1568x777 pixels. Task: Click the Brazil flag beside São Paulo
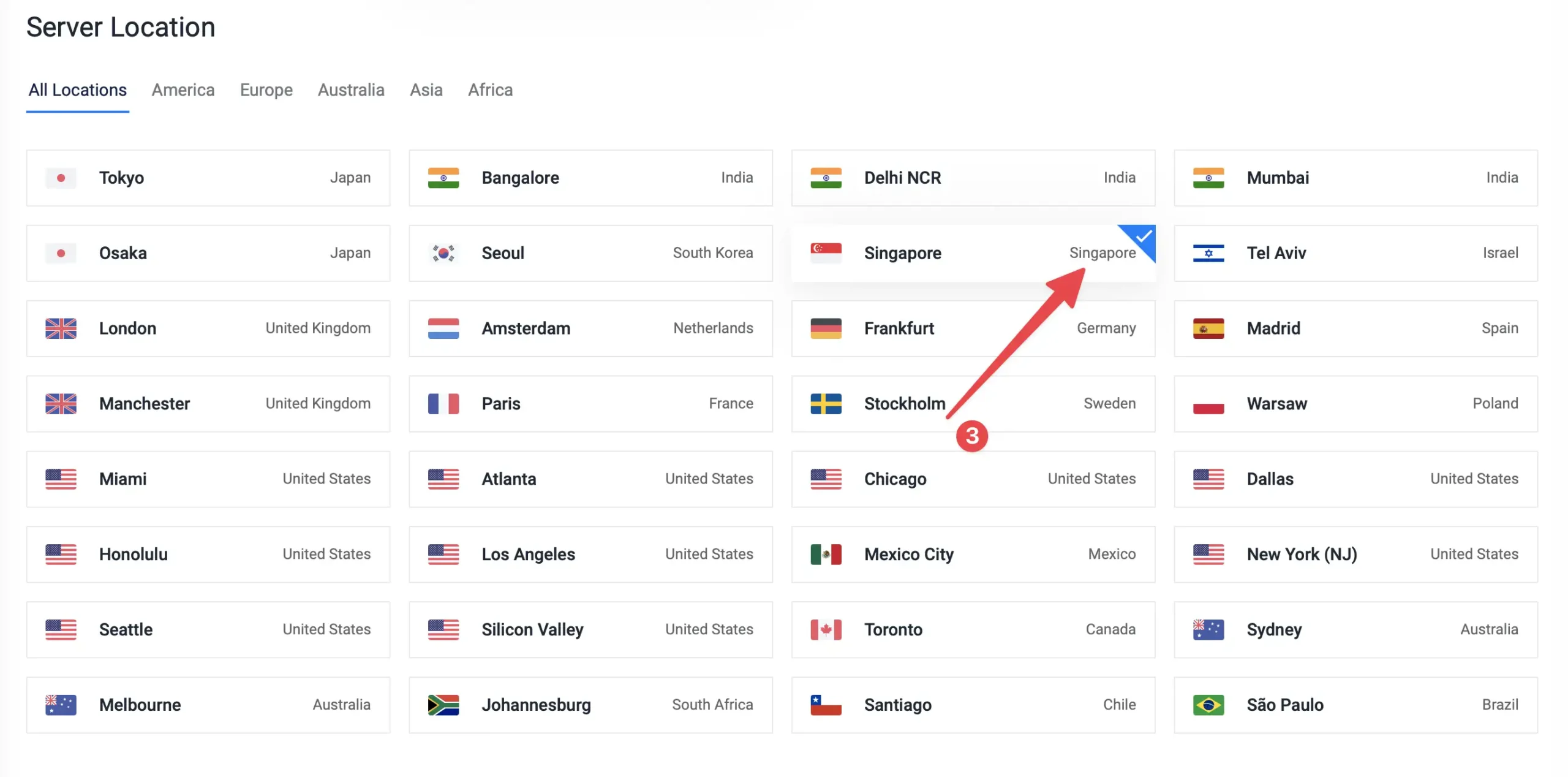(x=1208, y=705)
